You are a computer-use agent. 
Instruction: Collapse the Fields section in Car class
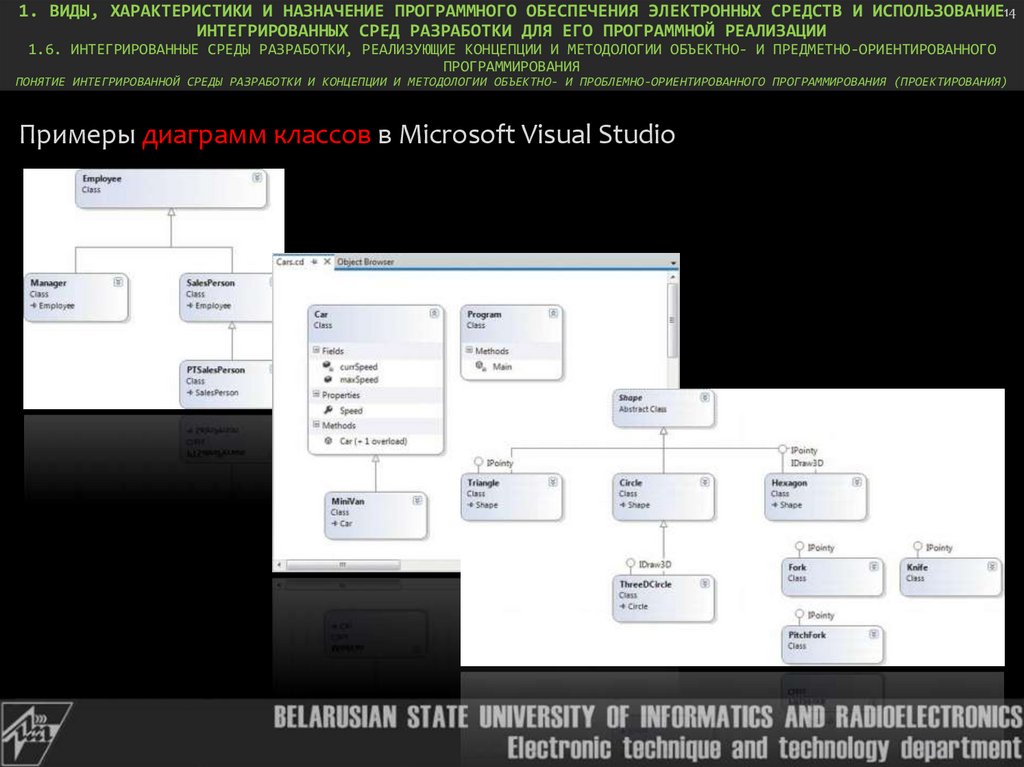point(316,350)
